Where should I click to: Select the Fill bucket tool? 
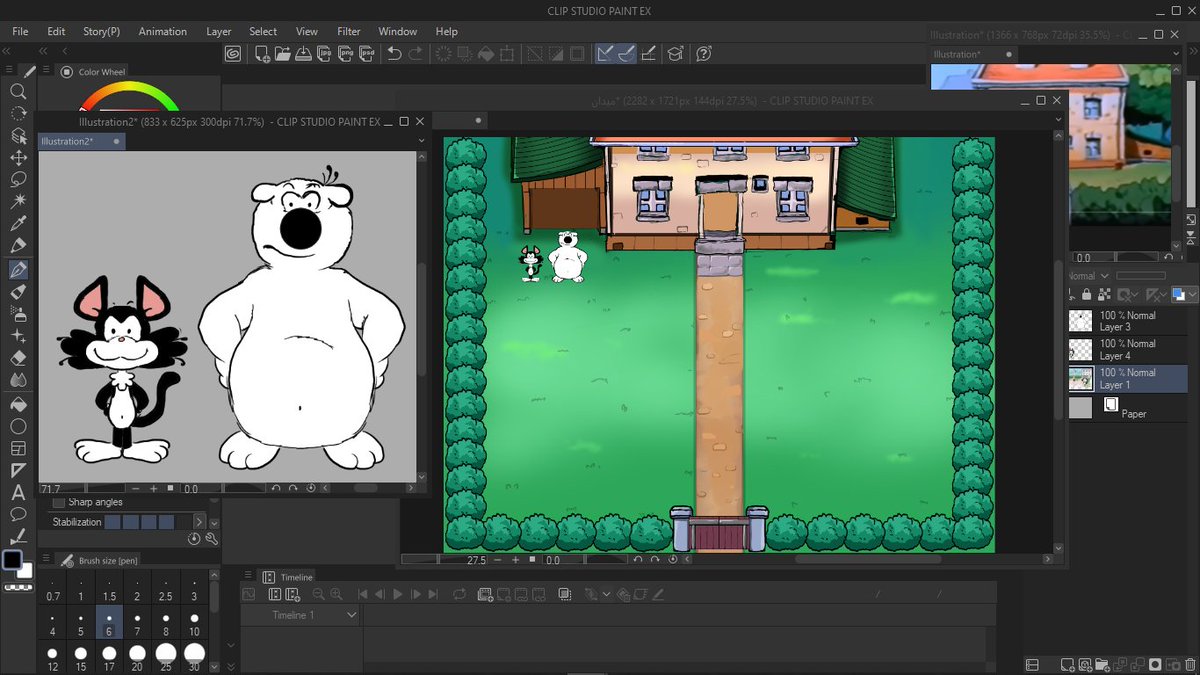18,405
